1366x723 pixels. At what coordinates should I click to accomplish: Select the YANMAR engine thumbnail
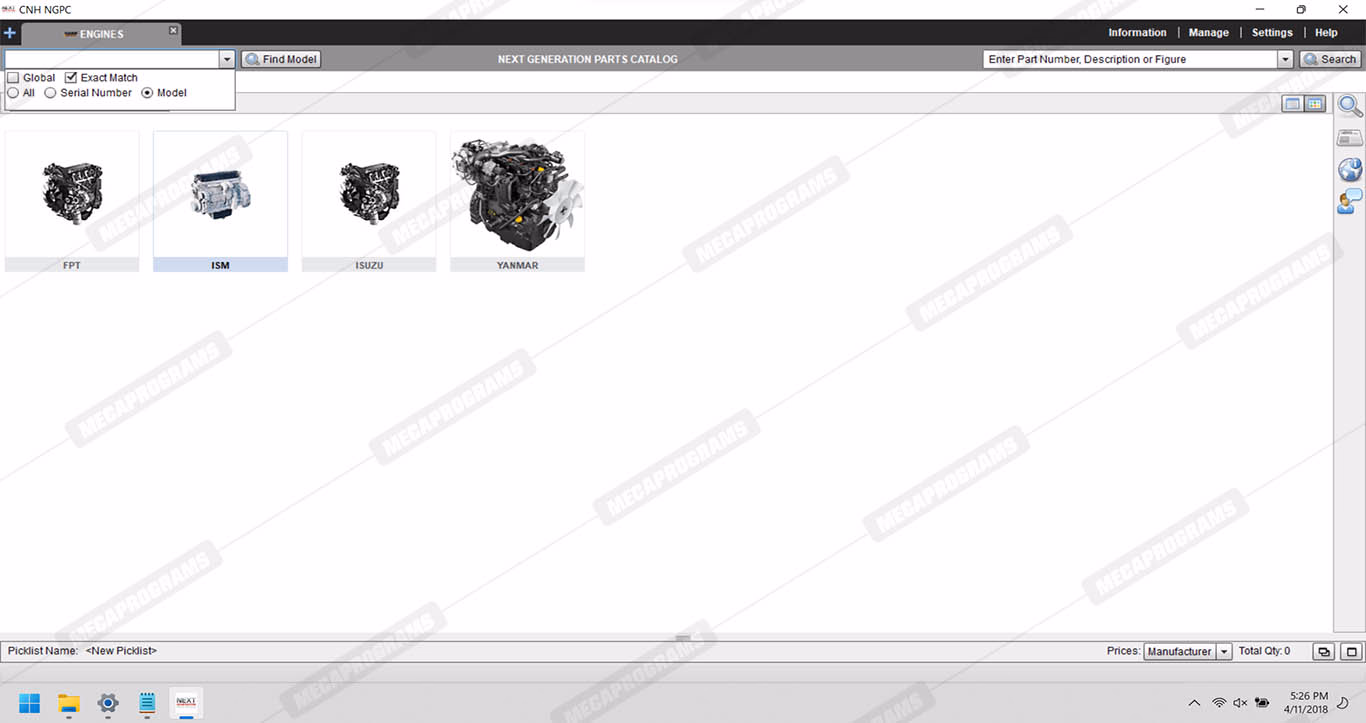pyautogui.click(x=517, y=200)
